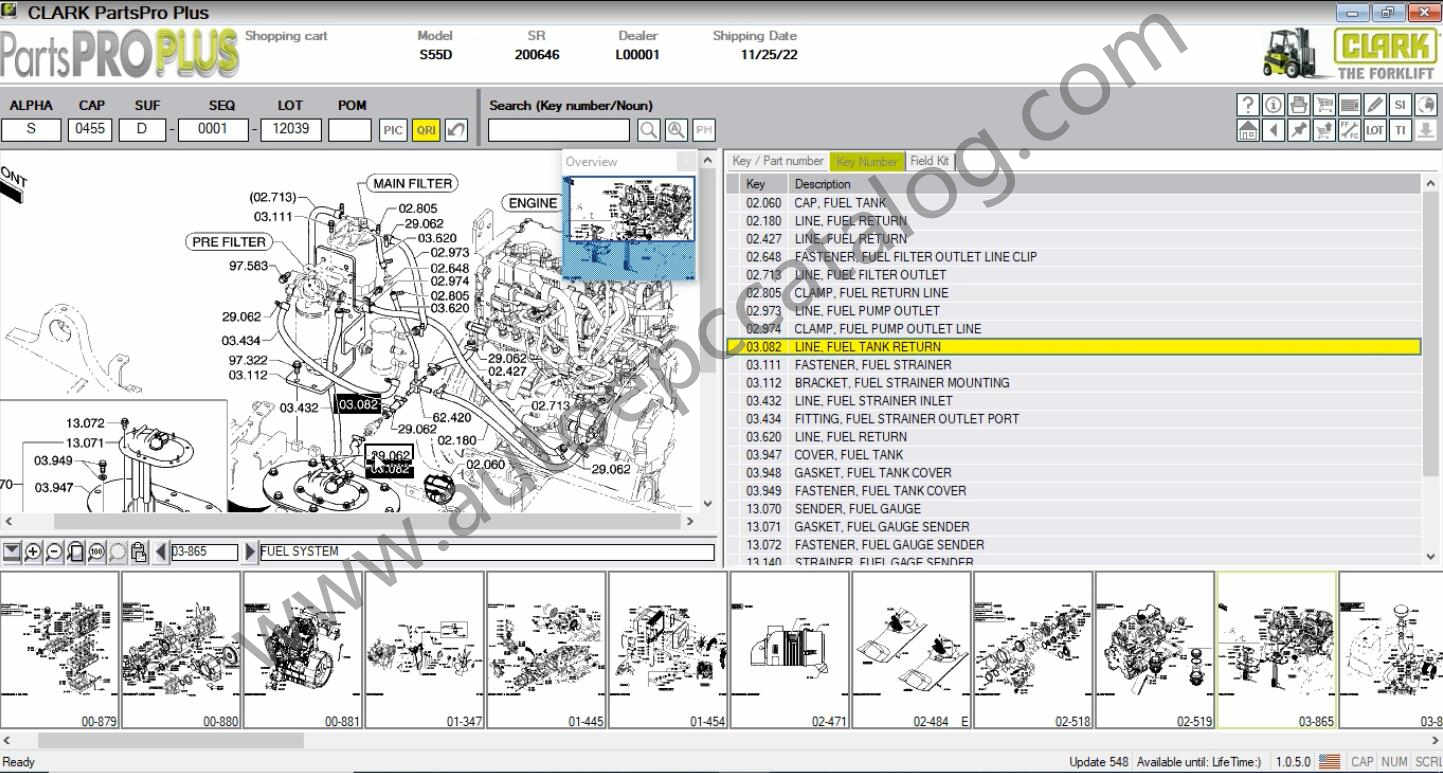1443x773 pixels.
Task: Zoom in on the diagram
Action: 33,552
